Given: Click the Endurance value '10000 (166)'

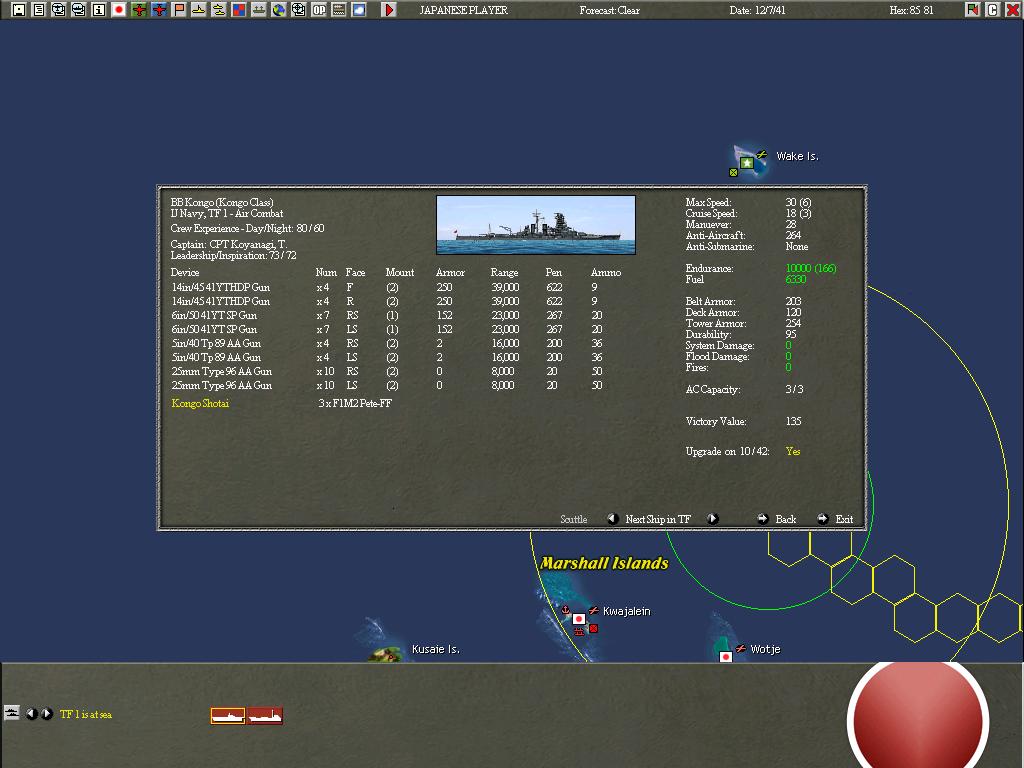Looking at the screenshot, I should pos(810,268).
